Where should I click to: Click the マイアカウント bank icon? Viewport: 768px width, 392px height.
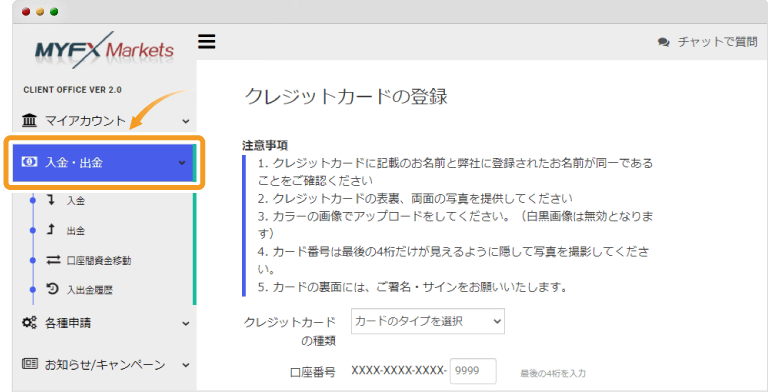point(29,120)
